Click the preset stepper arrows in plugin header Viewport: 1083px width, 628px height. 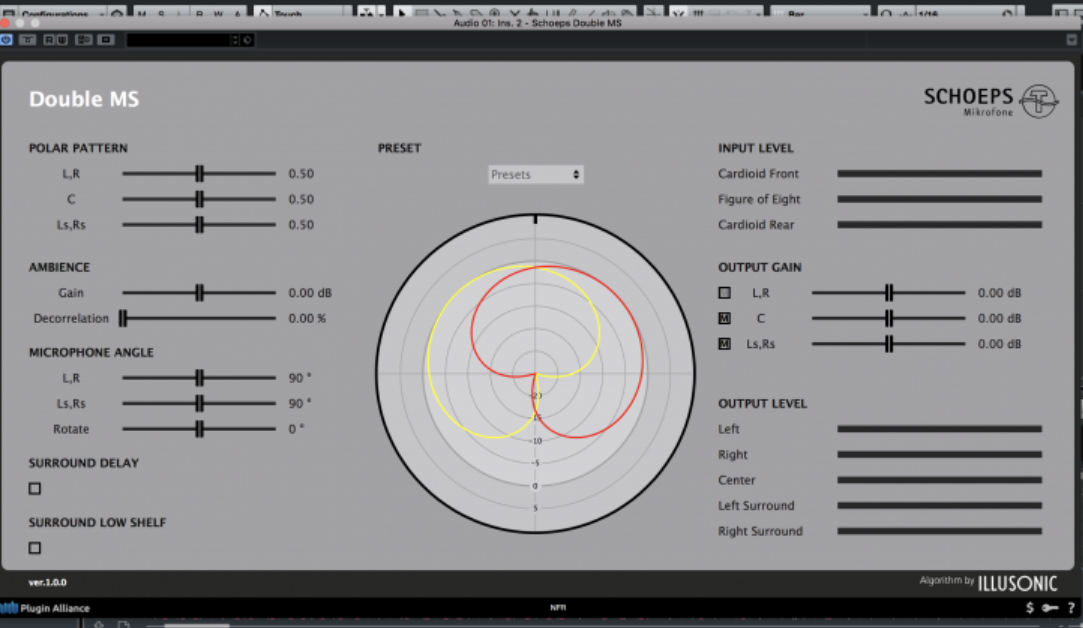coord(235,40)
